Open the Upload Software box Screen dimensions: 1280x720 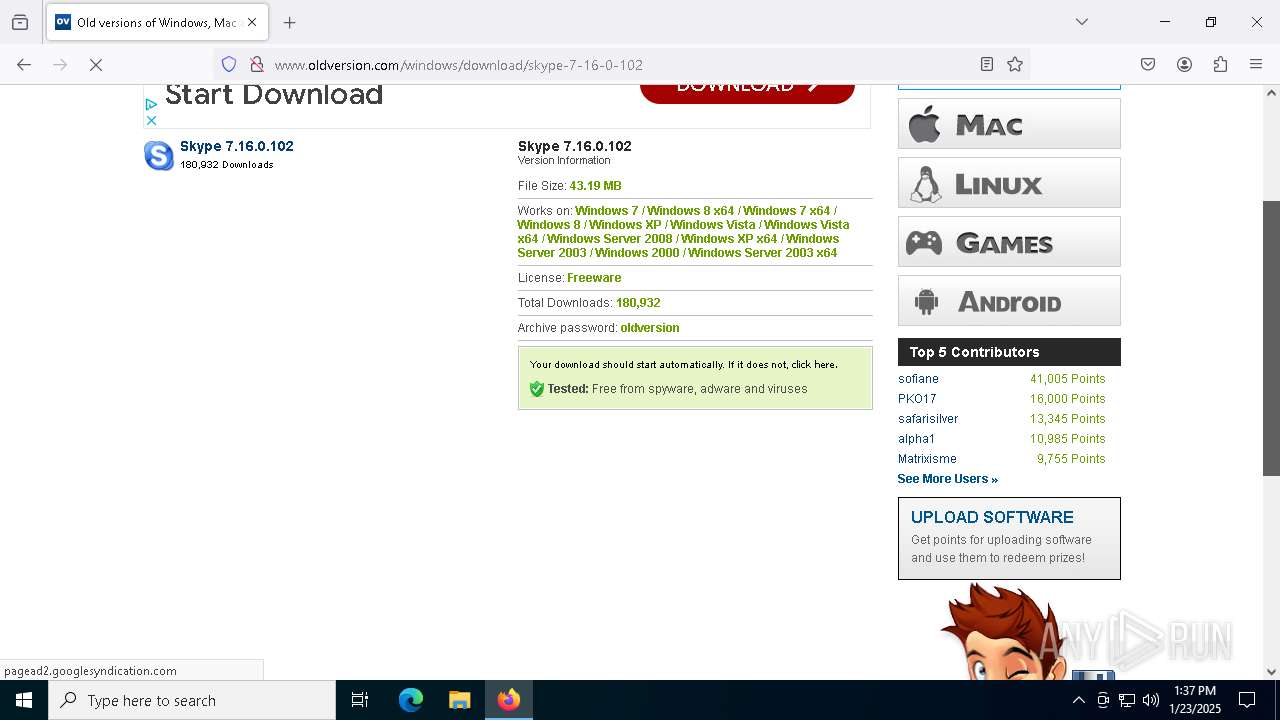click(1009, 538)
